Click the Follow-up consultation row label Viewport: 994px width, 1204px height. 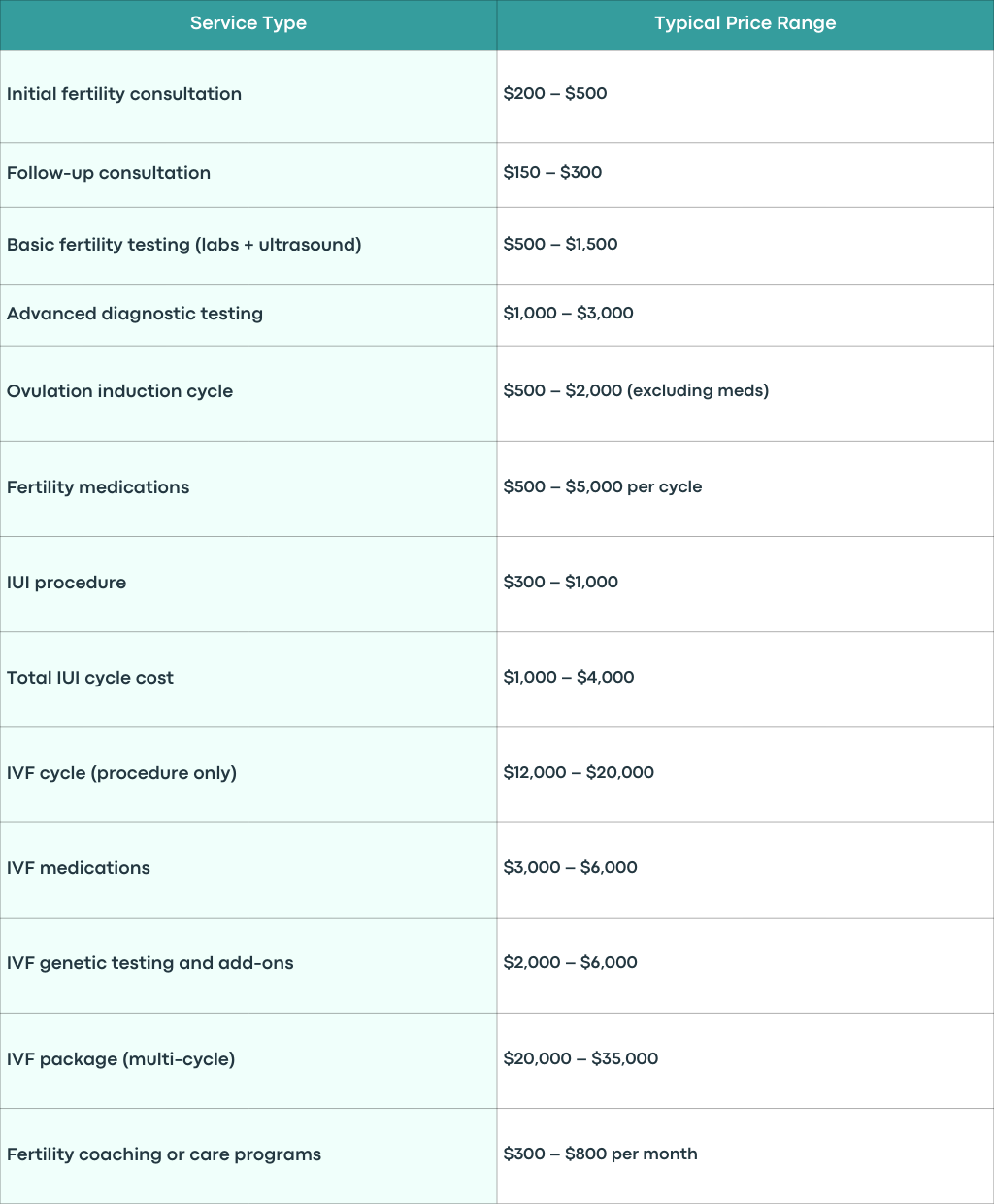pyautogui.click(x=248, y=175)
